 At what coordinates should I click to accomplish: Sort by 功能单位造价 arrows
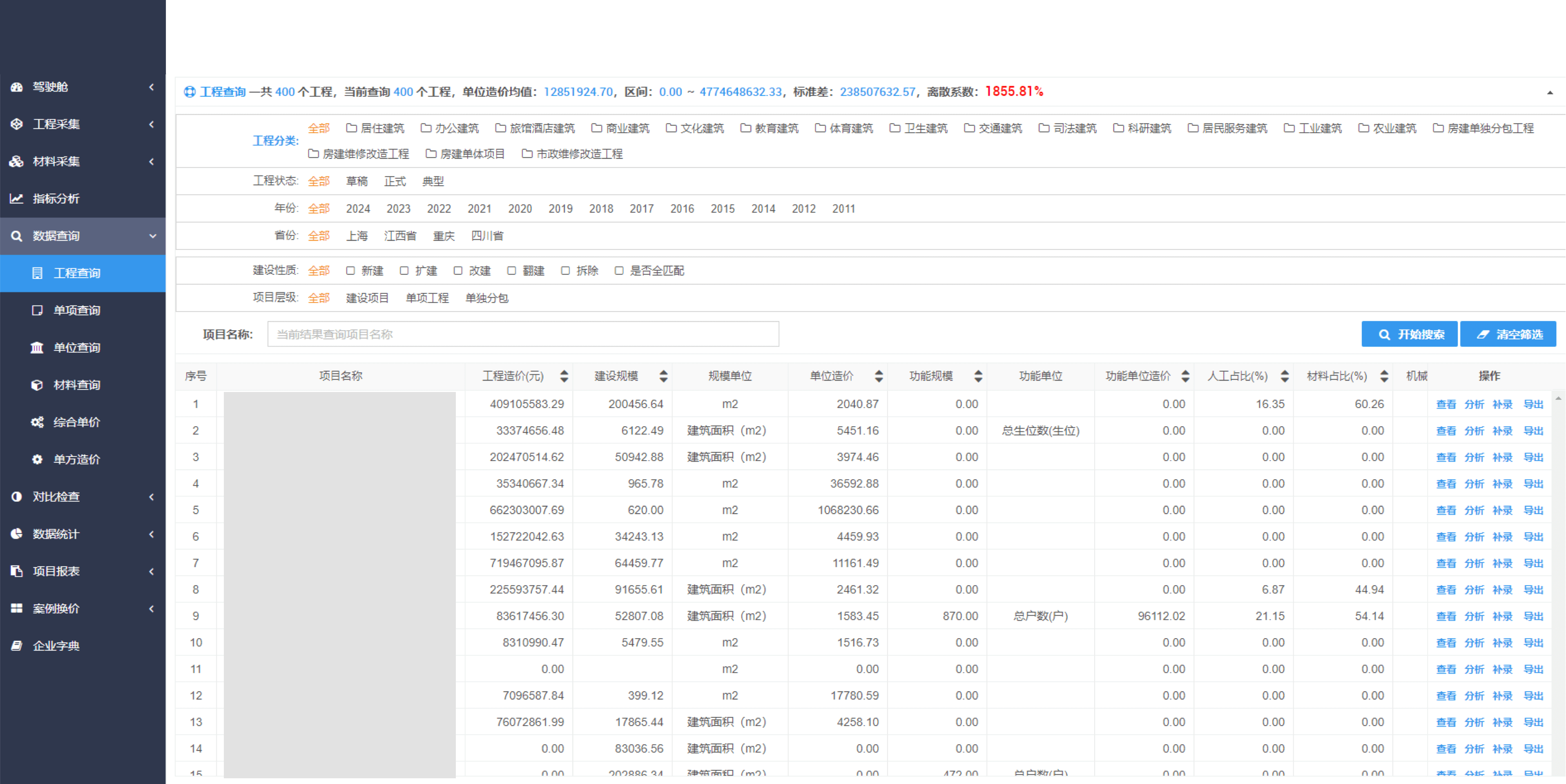(x=1185, y=376)
